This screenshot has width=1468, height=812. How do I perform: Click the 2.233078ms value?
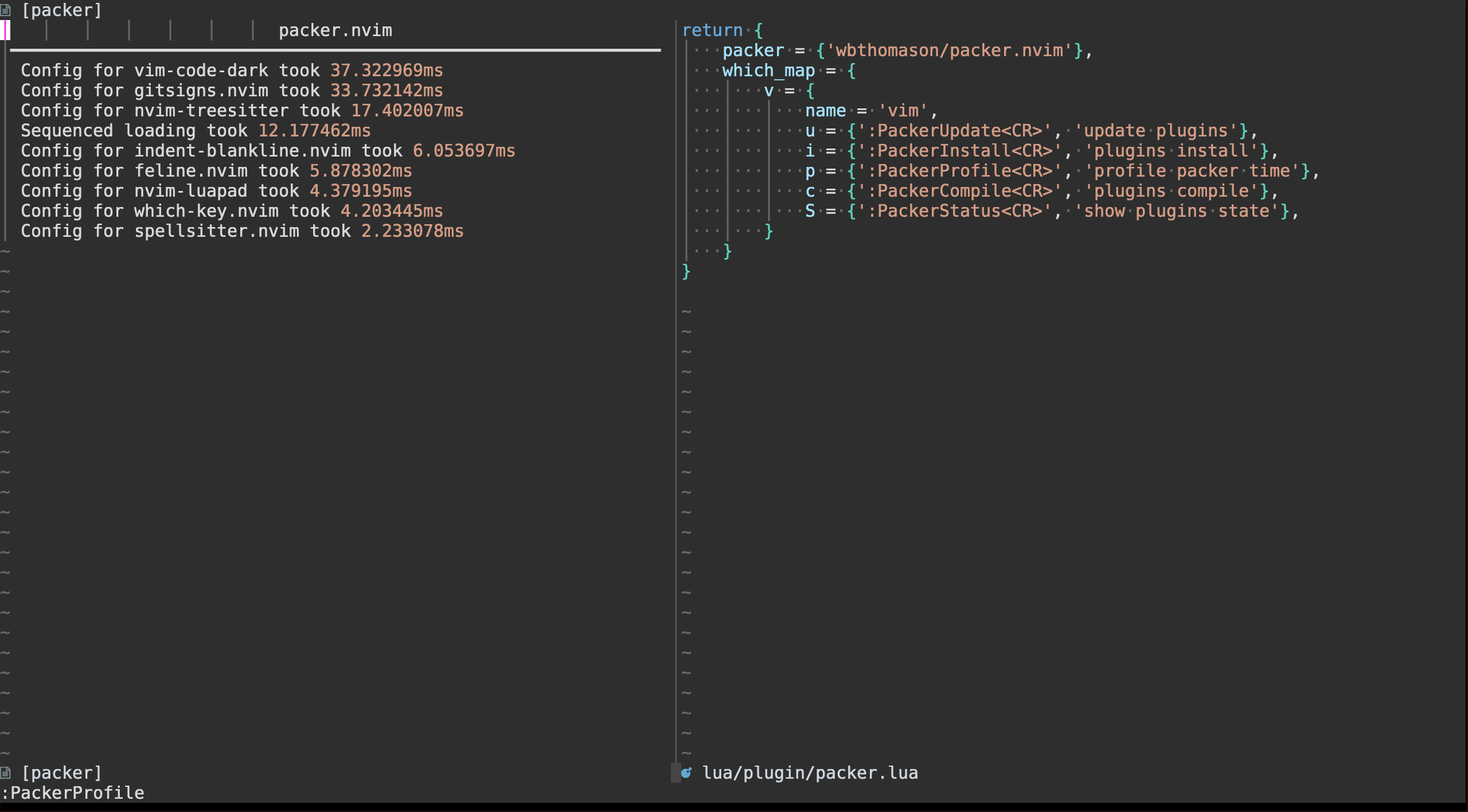[x=412, y=231]
